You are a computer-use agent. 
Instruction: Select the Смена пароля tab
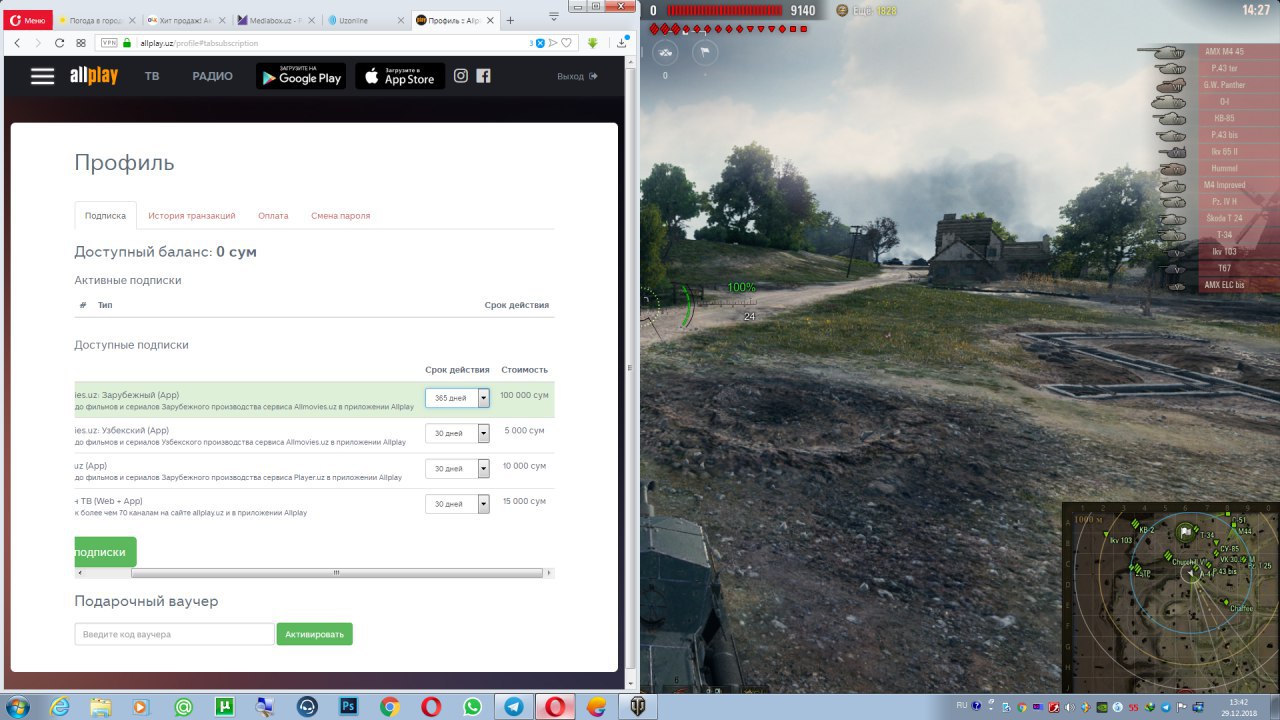(x=340, y=215)
